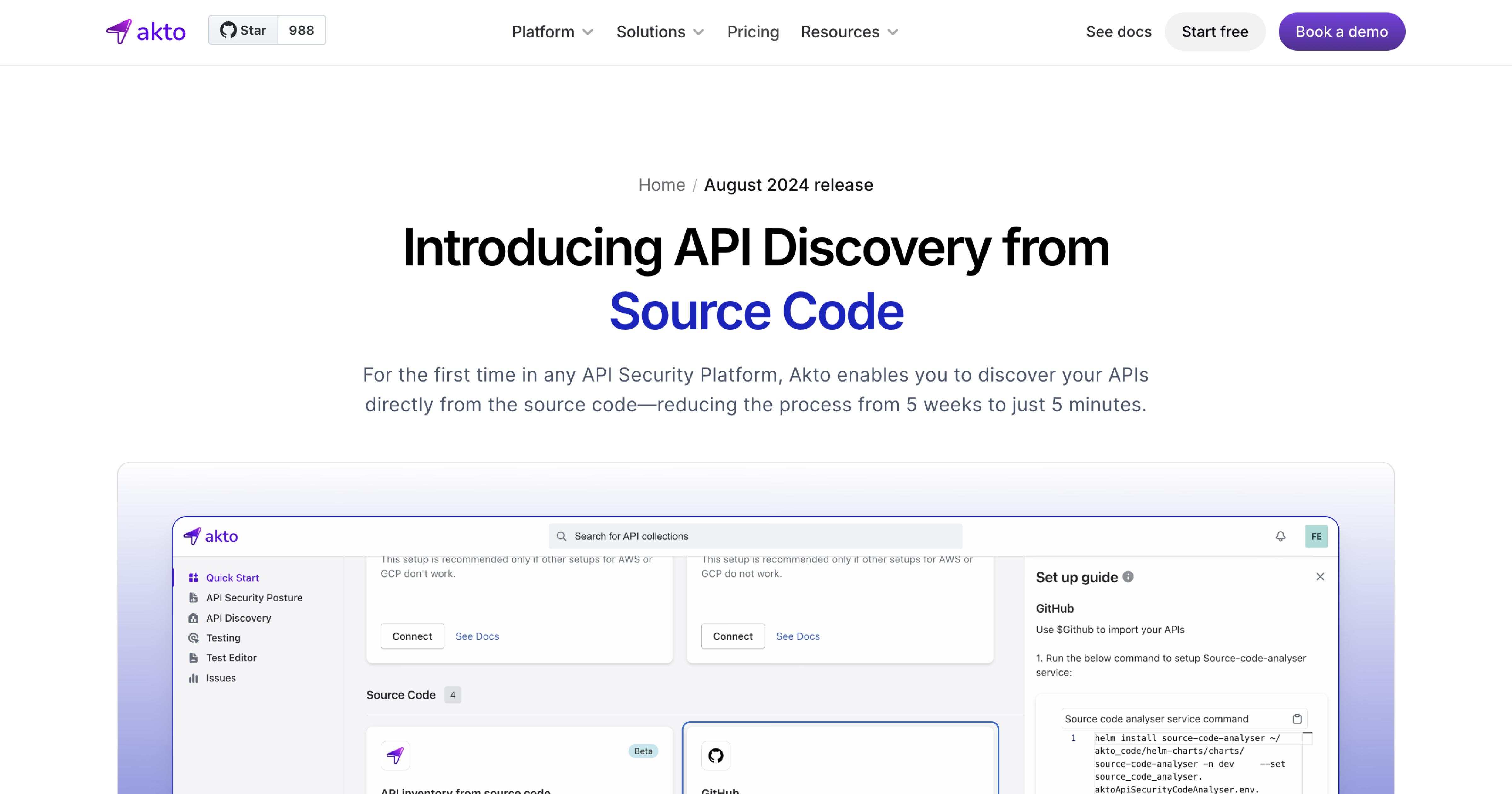Click the GitHub Star button
The width and height of the screenshot is (1512, 794).
[243, 31]
